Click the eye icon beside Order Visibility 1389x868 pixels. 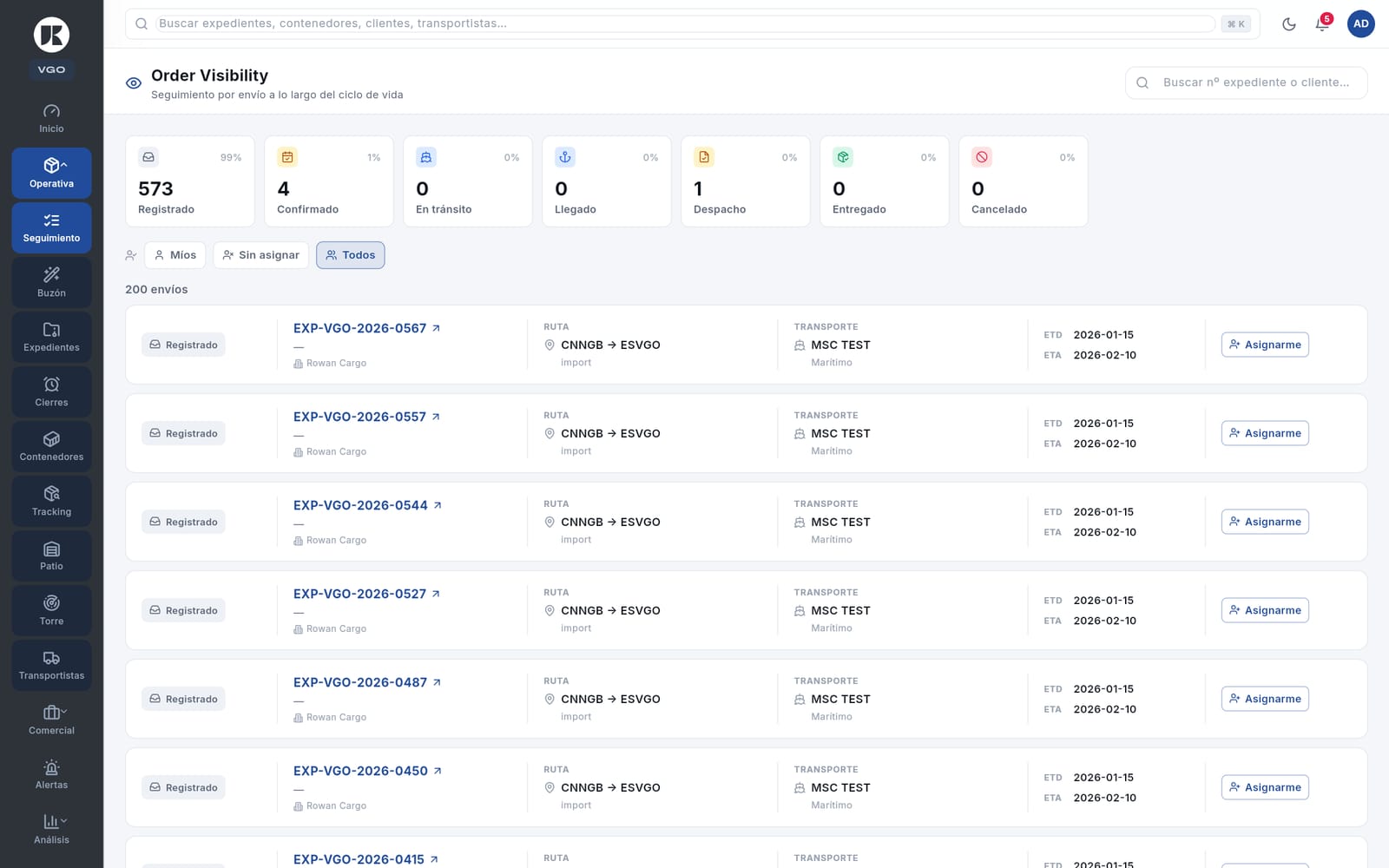point(134,83)
